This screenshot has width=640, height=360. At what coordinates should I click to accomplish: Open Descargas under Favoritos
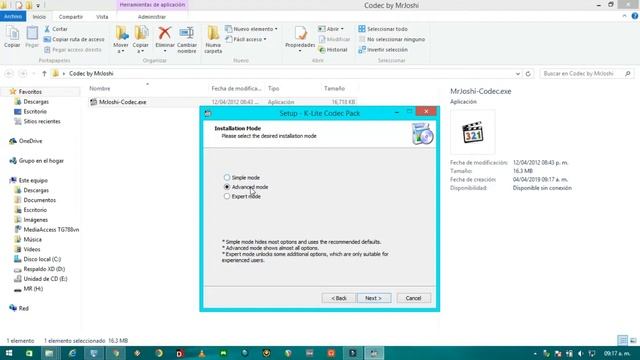(x=36, y=102)
